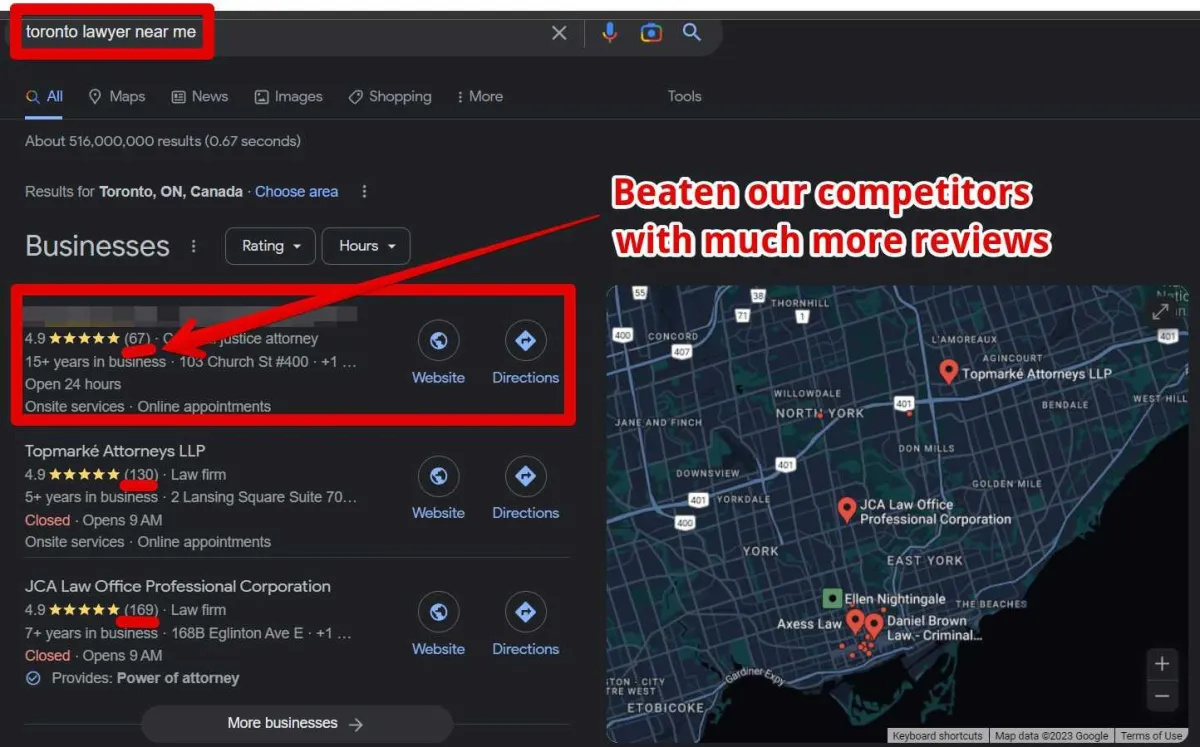The width and height of the screenshot is (1200, 747).
Task: Open Google Lens camera search icon
Action: point(651,33)
